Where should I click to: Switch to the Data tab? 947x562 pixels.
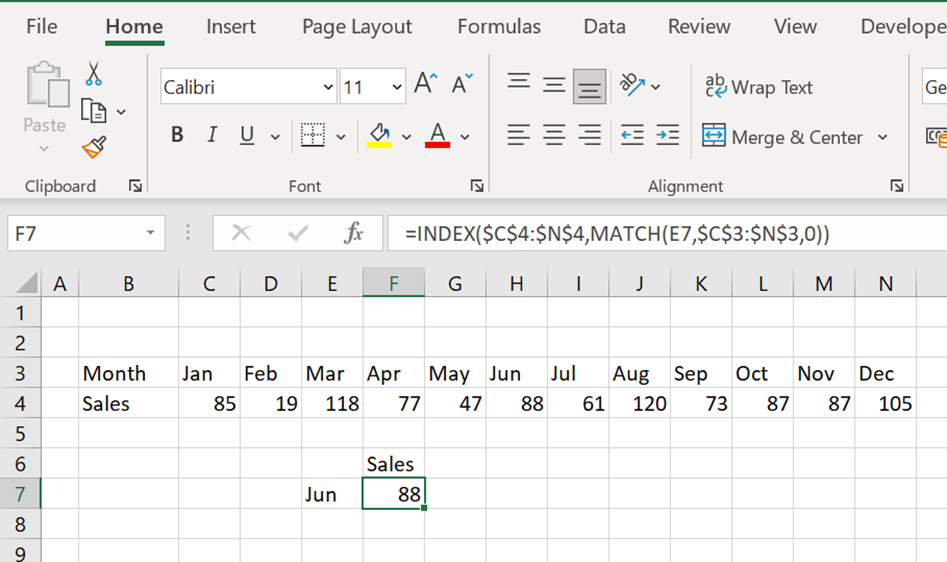605,27
